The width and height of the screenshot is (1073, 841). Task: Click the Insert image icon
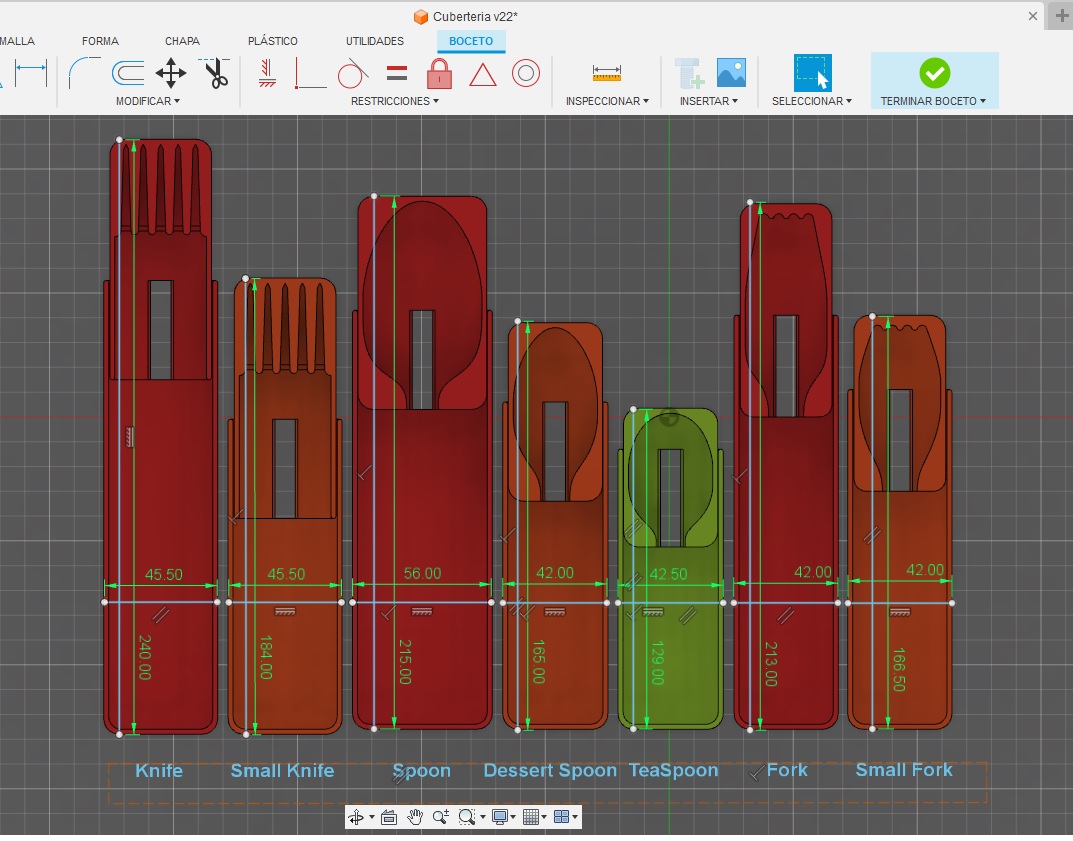click(x=731, y=73)
